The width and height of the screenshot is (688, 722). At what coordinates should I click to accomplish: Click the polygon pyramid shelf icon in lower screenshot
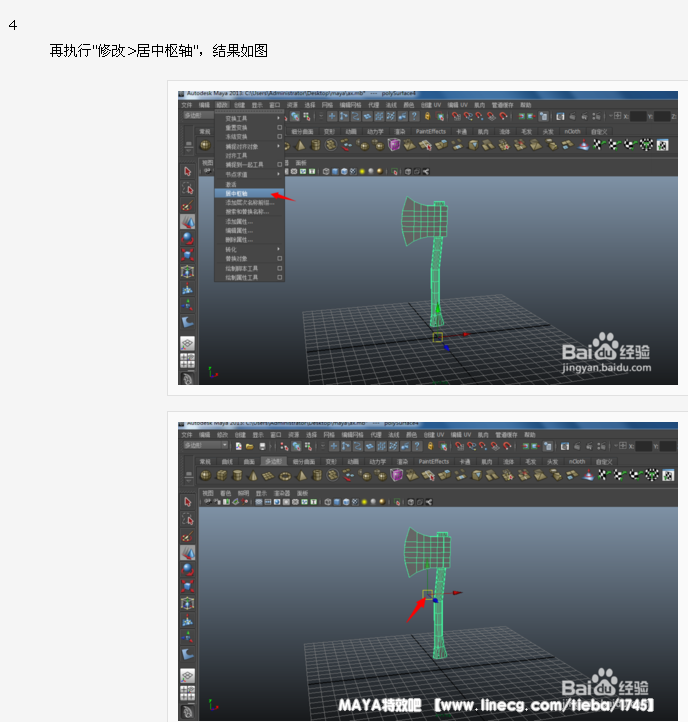pyautogui.click(x=304, y=476)
